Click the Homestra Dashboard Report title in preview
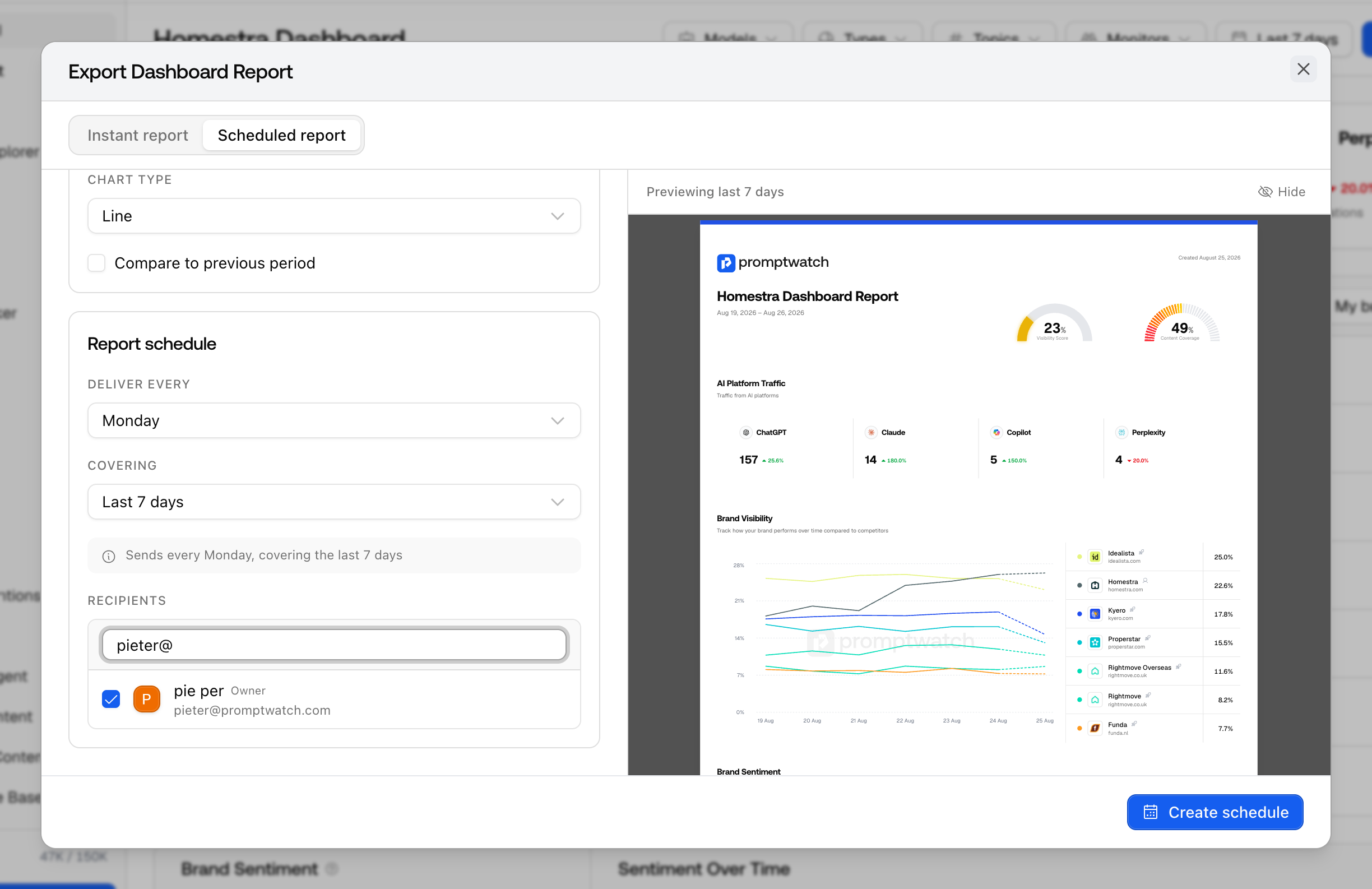1372x889 pixels. [x=807, y=297]
